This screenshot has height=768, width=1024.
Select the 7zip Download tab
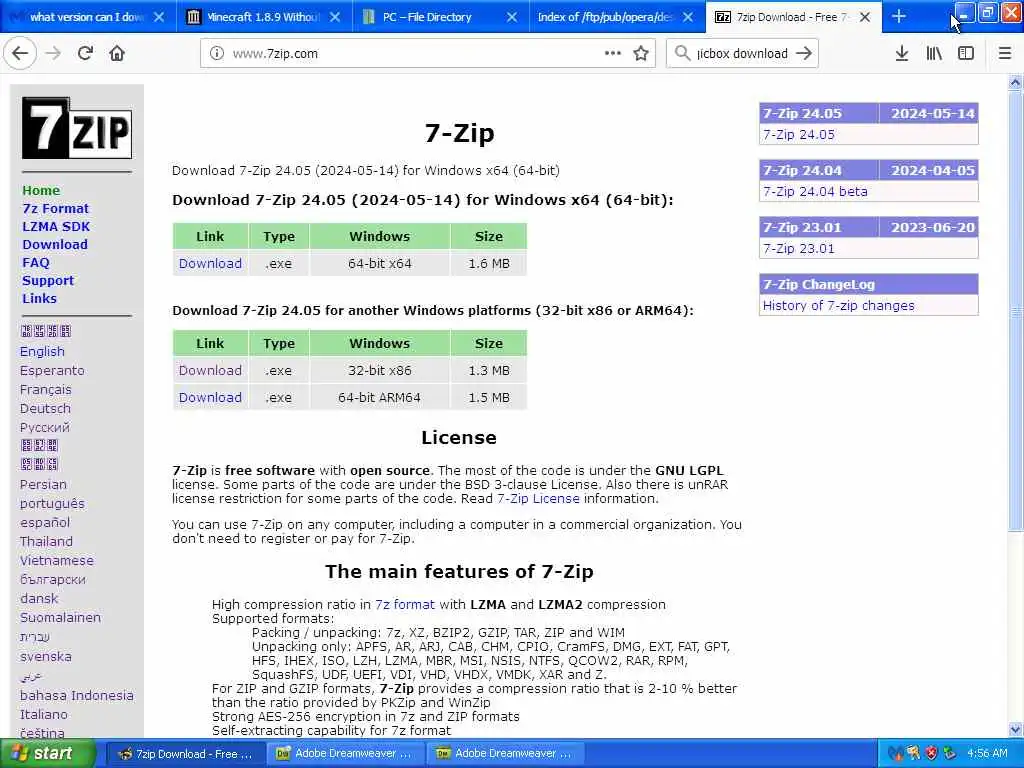(793, 17)
